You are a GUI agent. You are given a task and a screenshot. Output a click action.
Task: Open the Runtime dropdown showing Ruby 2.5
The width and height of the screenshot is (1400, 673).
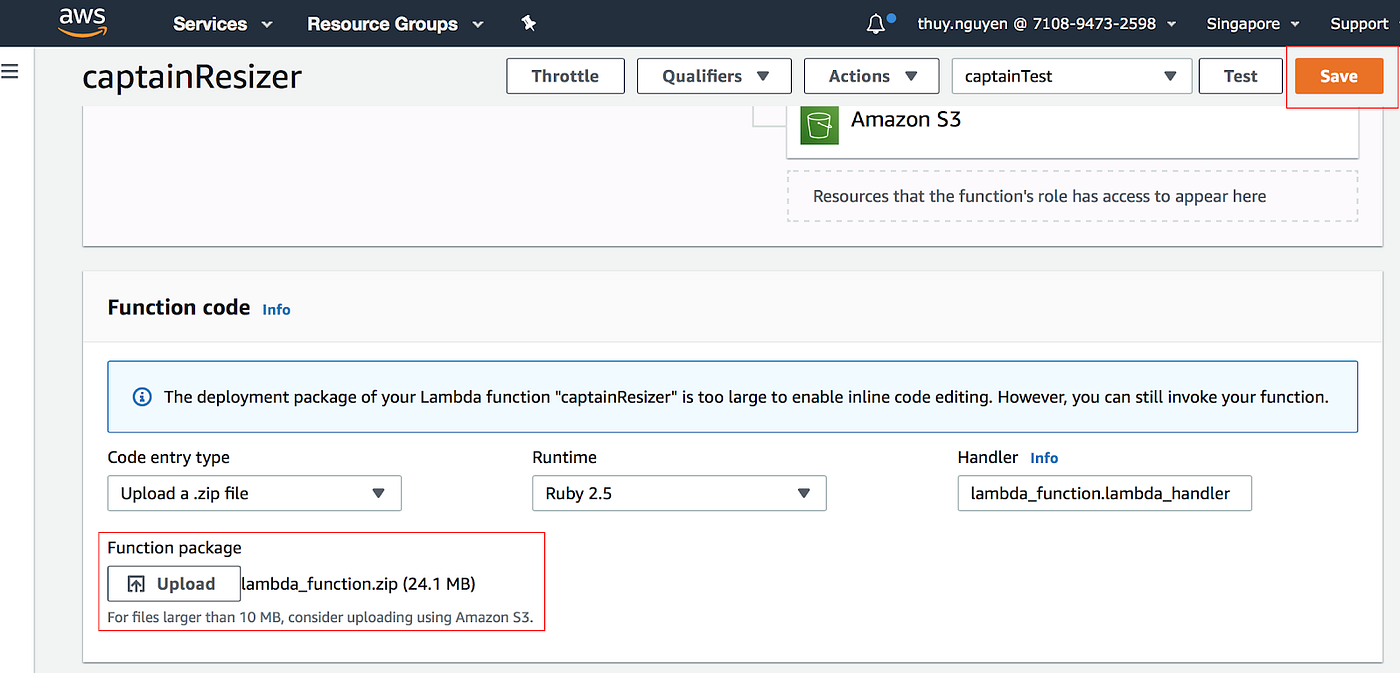(679, 493)
